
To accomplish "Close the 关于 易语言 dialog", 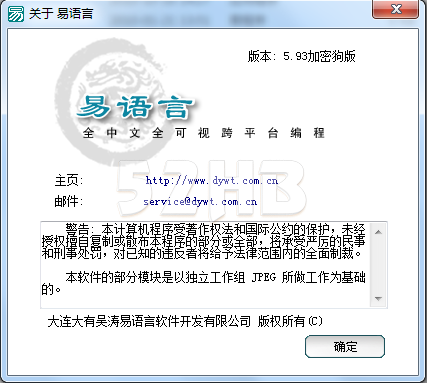I will point(396,9).
